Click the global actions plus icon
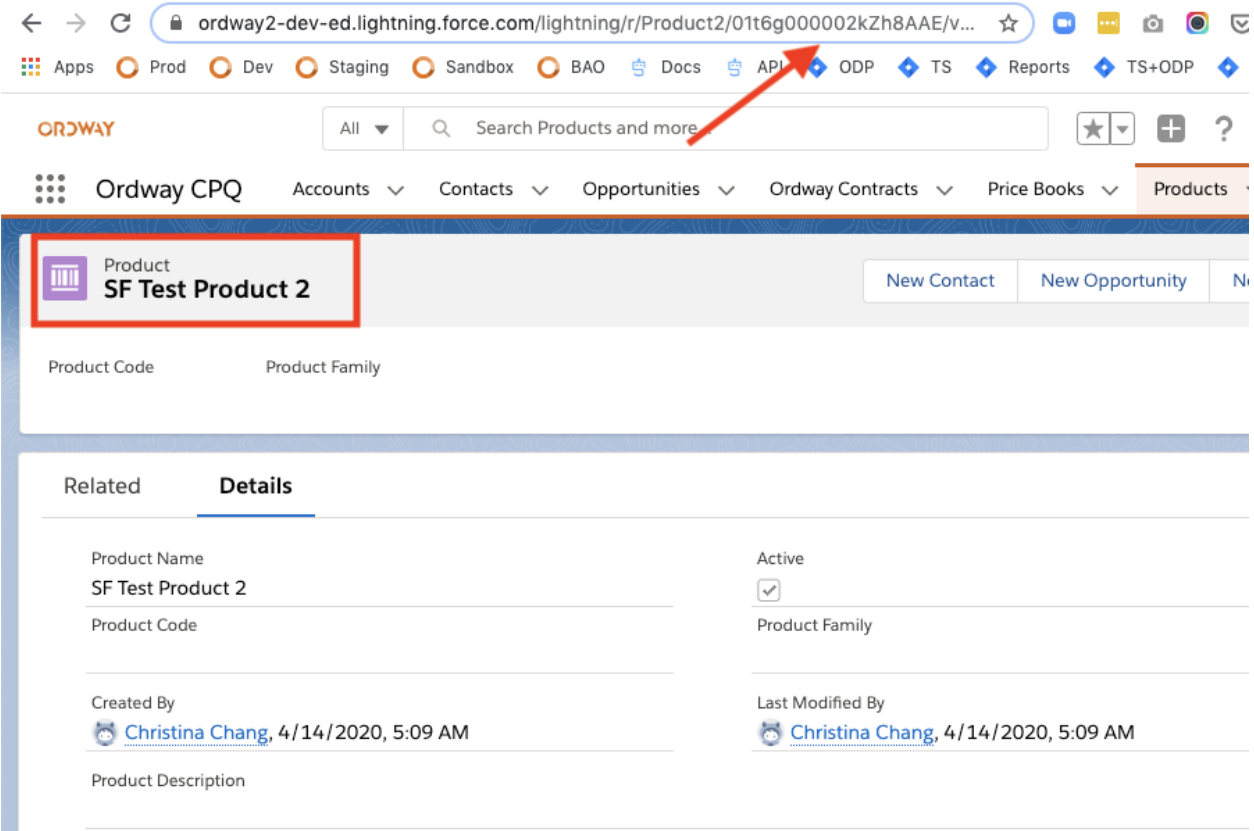This screenshot has height=831, width=1254. [x=1170, y=128]
